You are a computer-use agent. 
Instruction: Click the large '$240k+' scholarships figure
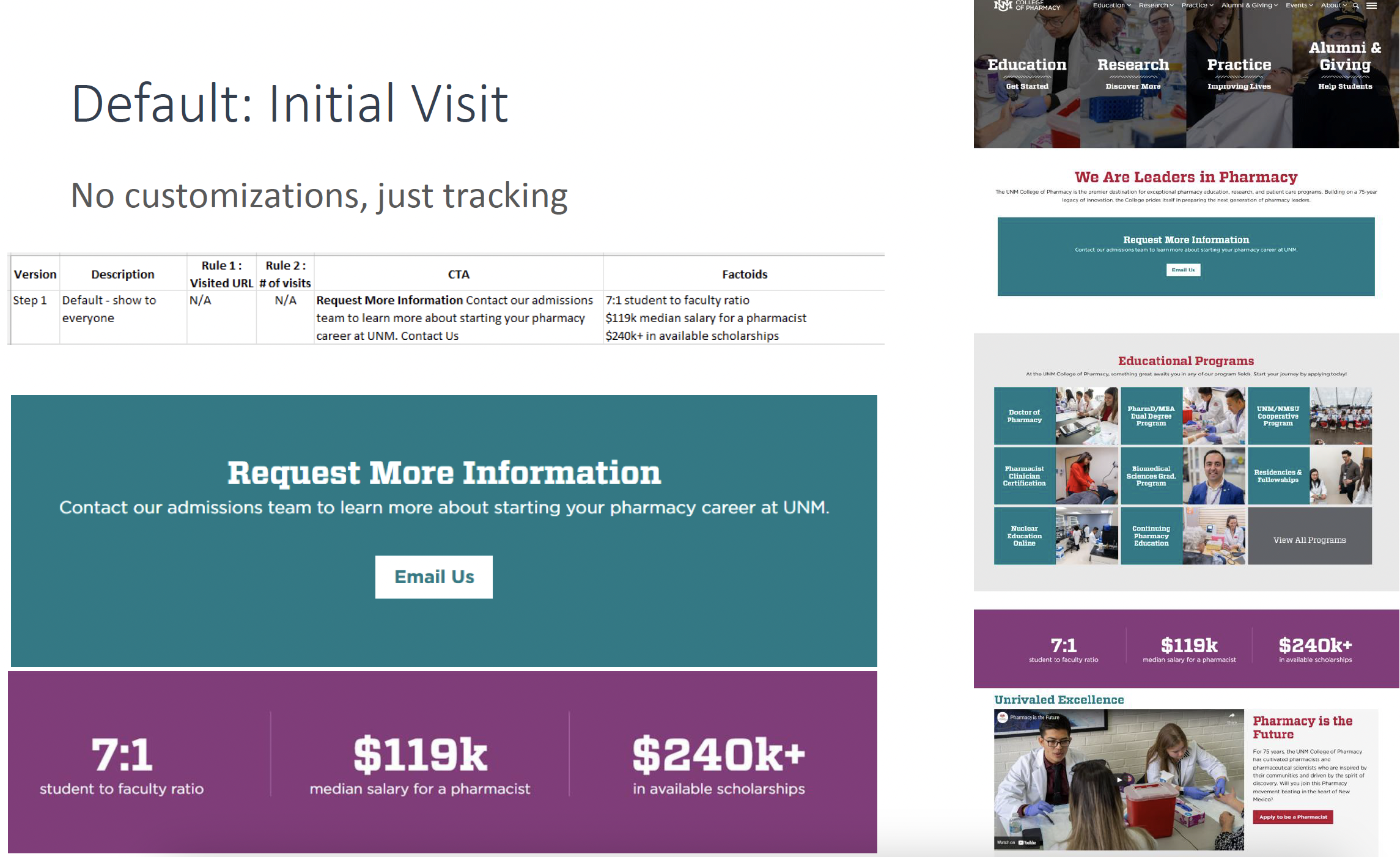pyautogui.click(x=719, y=754)
